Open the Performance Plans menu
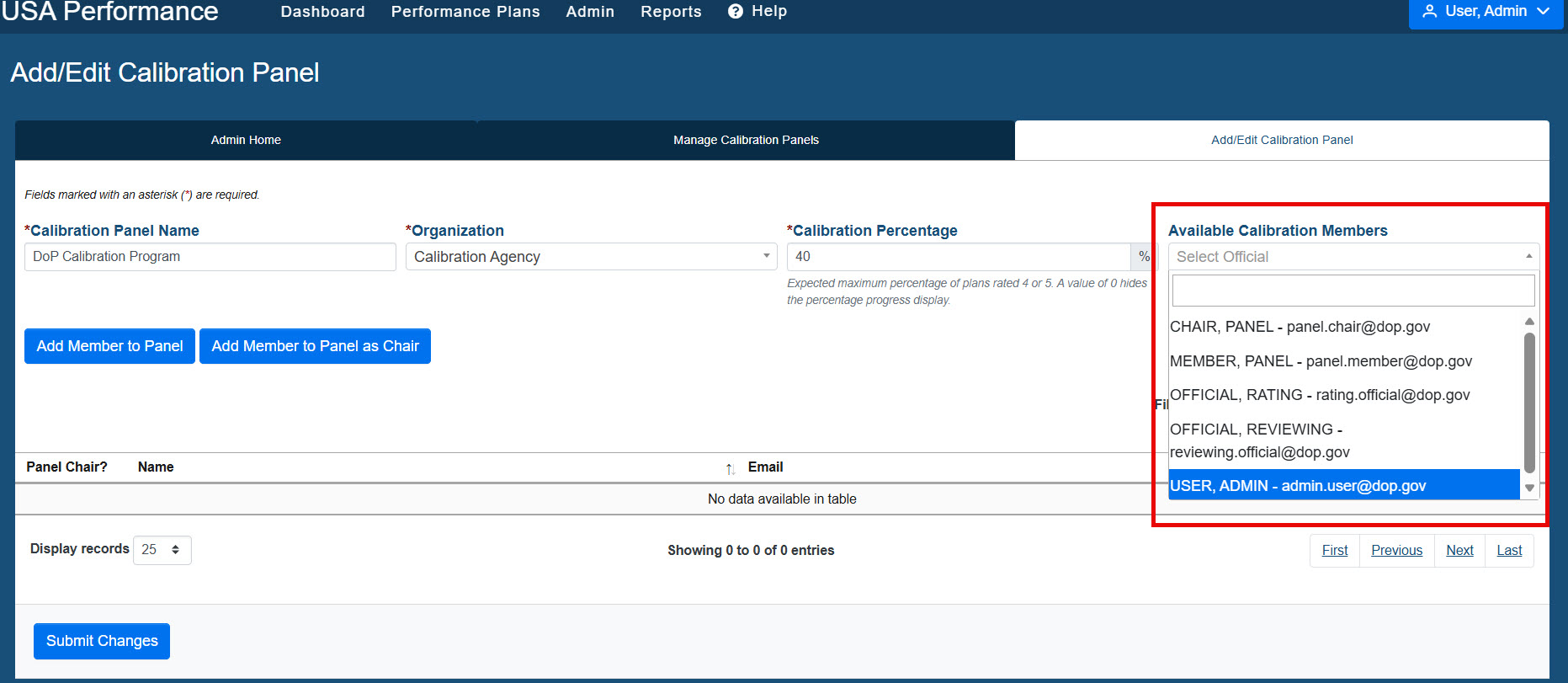The width and height of the screenshot is (1568, 683). click(x=465, y=12)
